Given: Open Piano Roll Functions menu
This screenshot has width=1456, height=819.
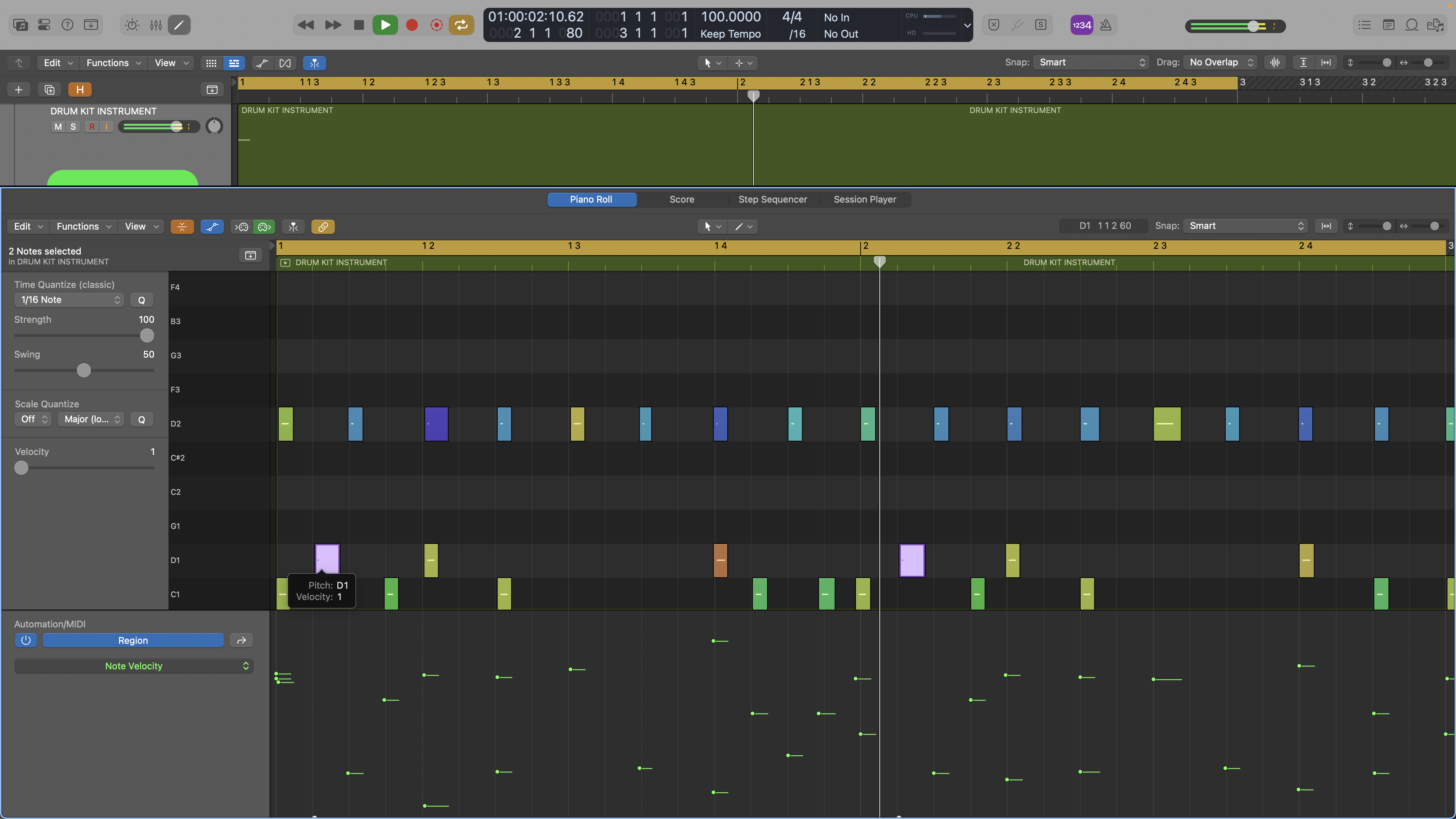Looking at the screenshot, I should (x=84, y=226).
